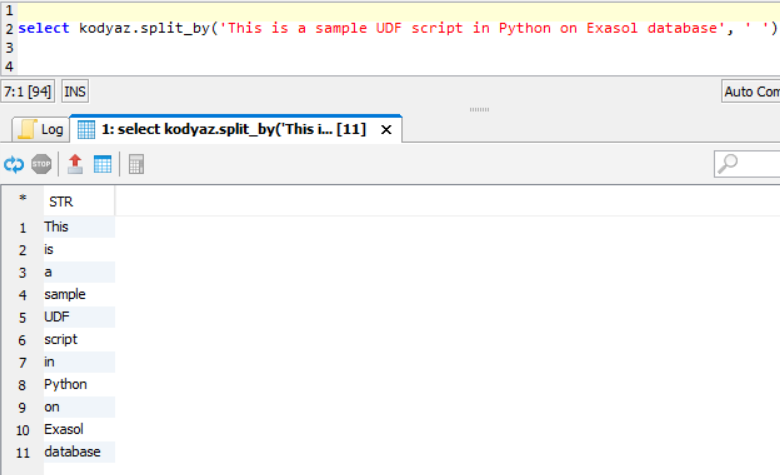
Task: Select the 'database' cell
Action: 79,452
